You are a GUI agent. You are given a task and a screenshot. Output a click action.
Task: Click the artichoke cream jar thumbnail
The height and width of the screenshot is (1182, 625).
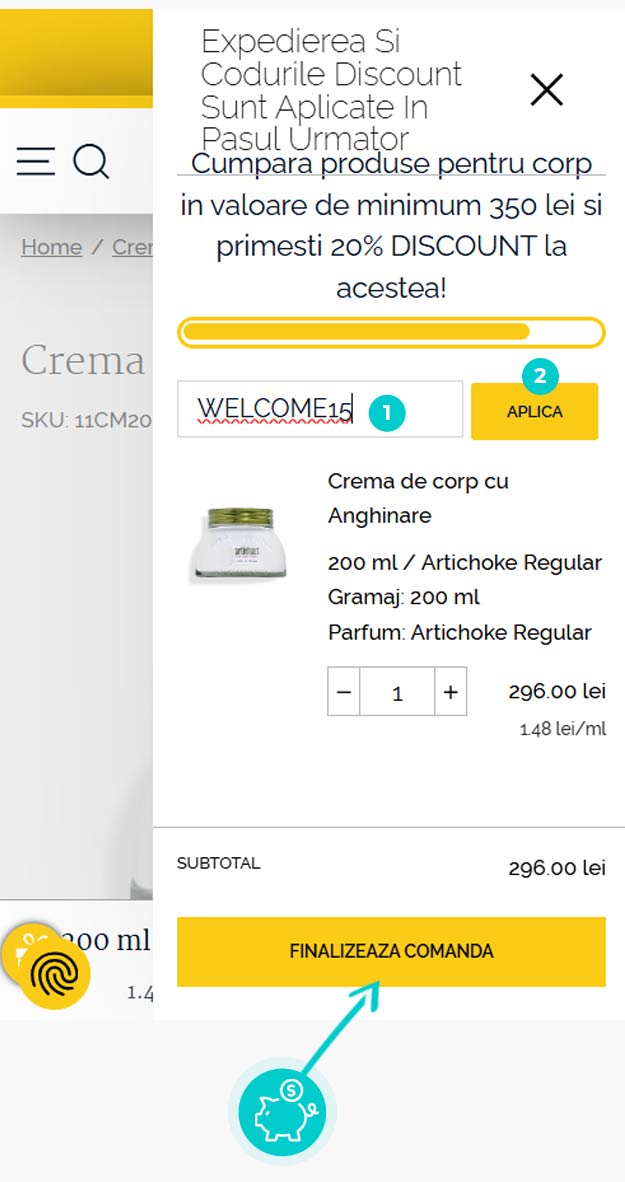click(x=240, y=541)
